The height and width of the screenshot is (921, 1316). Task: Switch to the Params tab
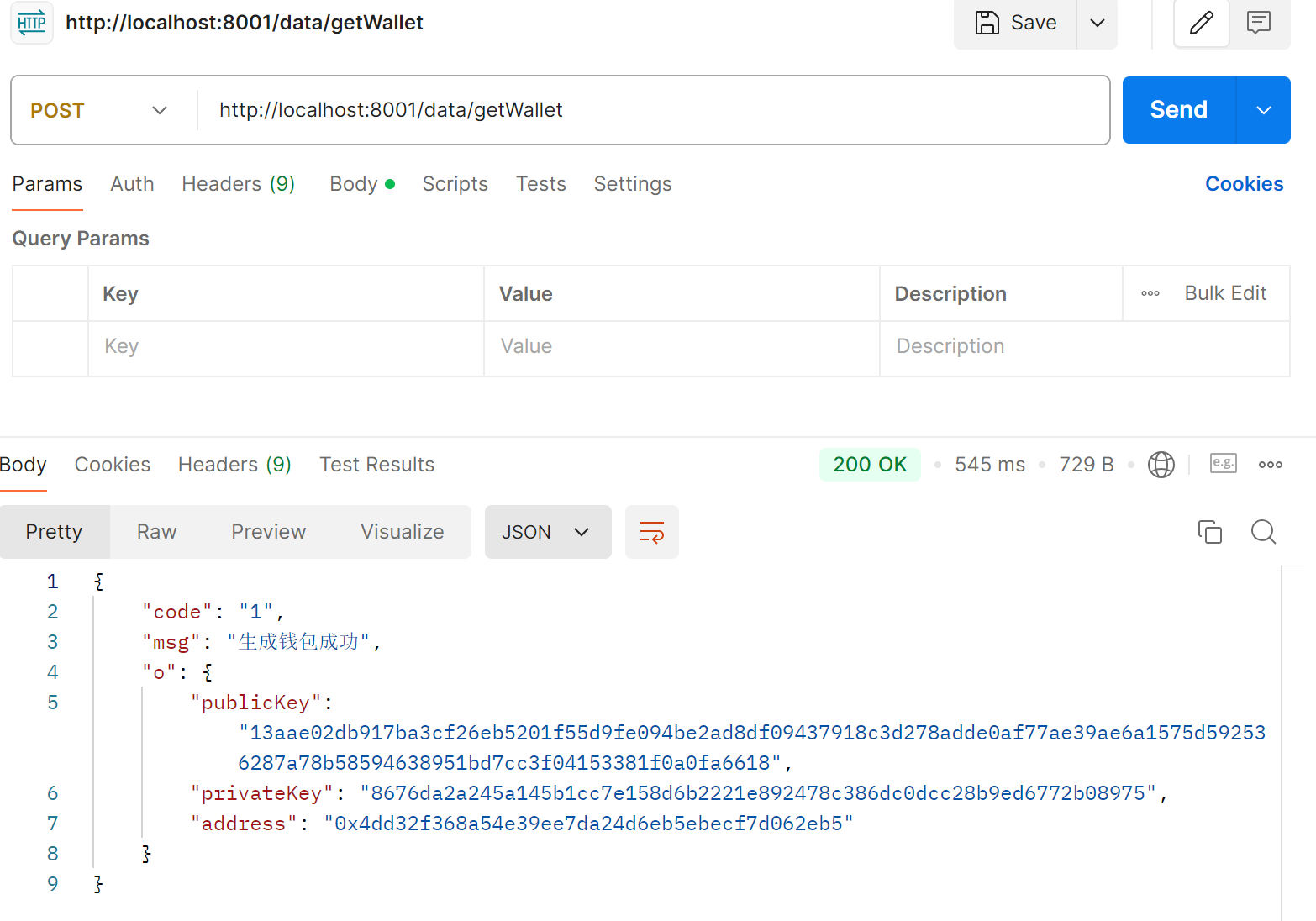coord(47,184)
